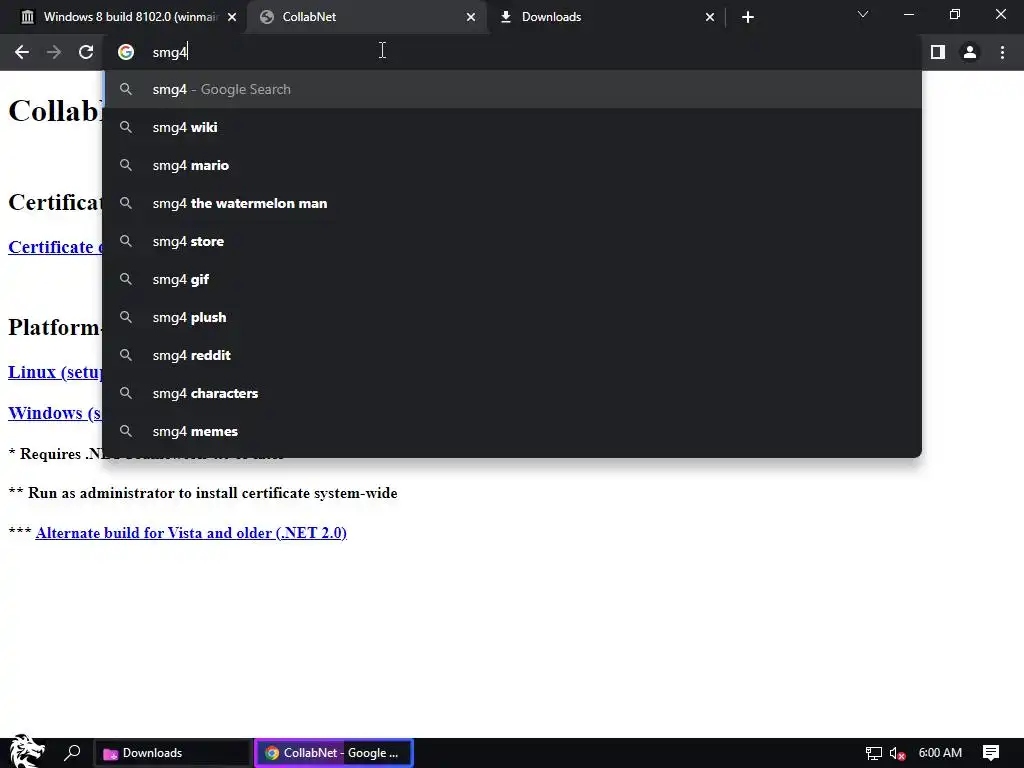Minimize the Chrome window

coord(908,14)
